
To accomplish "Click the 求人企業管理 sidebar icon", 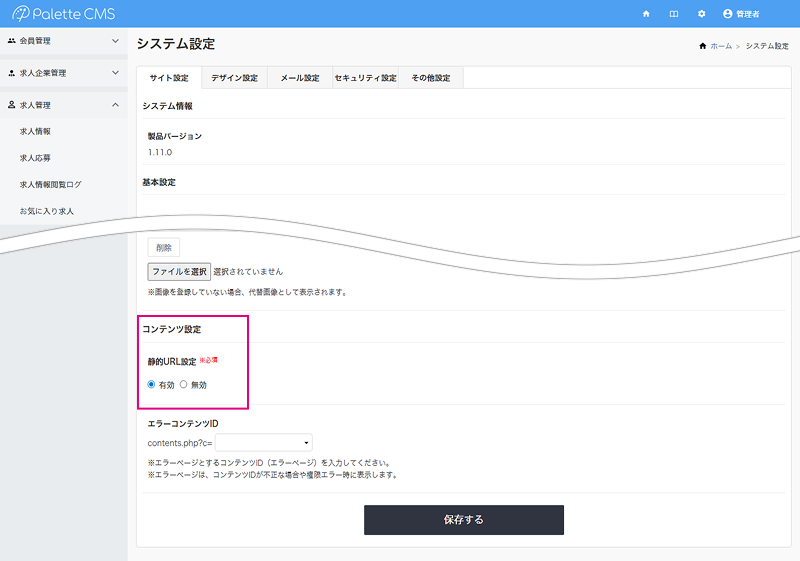I will [11, 73].
